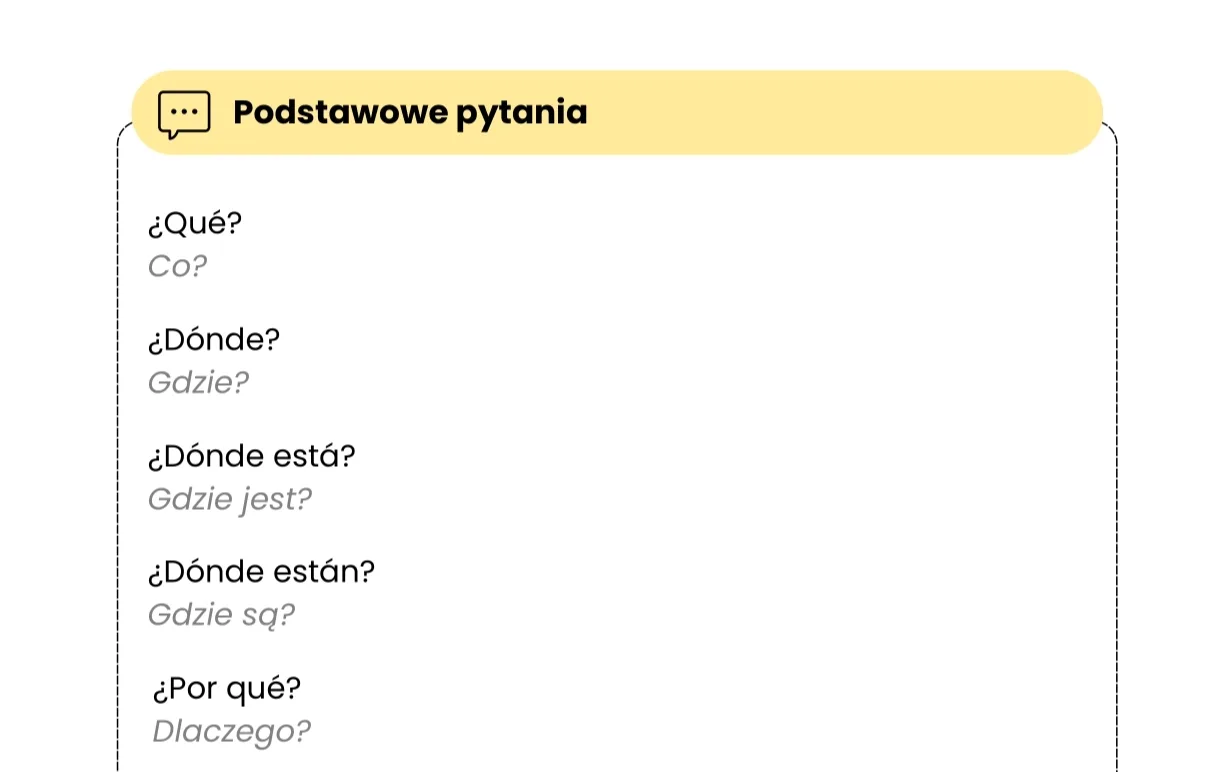Select the Spanish phrase ¿Qué?
The image size is (1220, 772).
[x=195, y=224]
